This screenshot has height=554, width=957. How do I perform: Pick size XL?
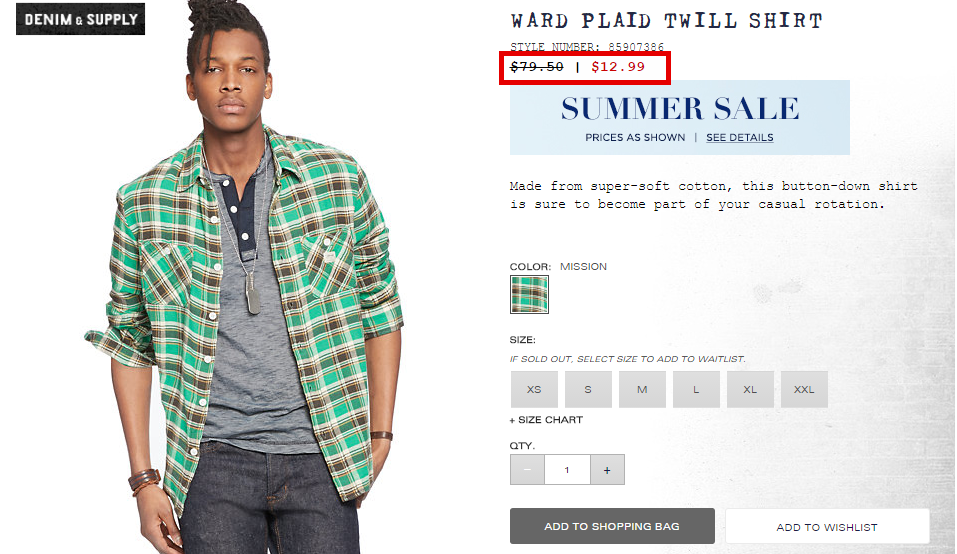click(750, 389)
